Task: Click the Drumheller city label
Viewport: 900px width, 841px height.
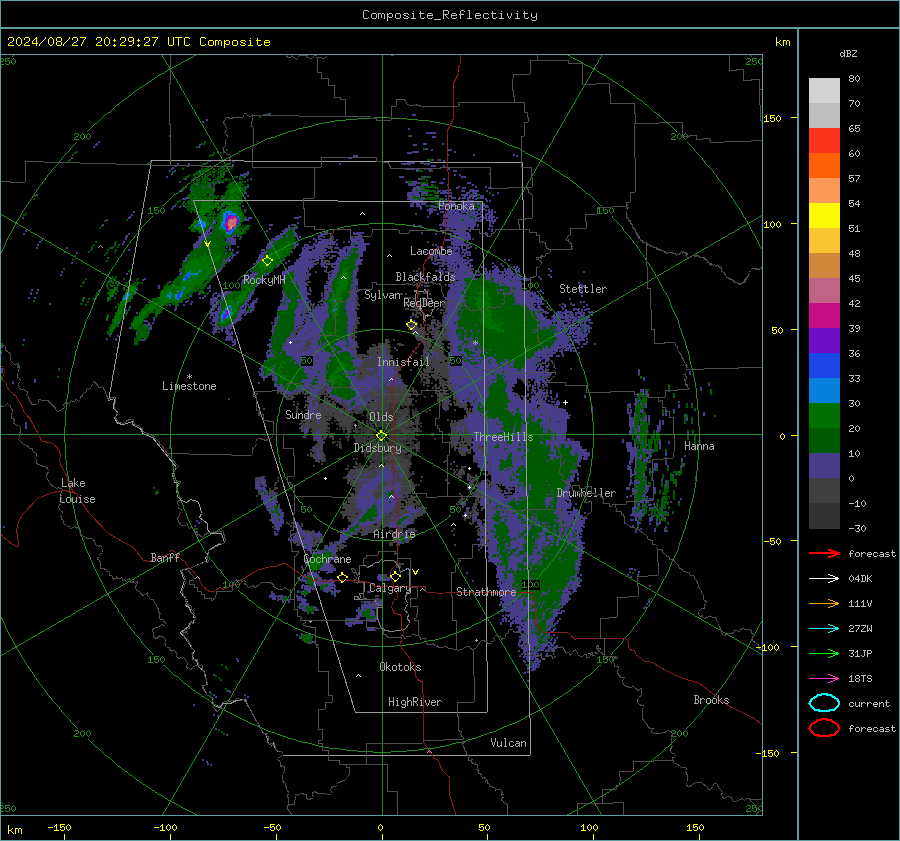Action: click(x=586, y=493)
